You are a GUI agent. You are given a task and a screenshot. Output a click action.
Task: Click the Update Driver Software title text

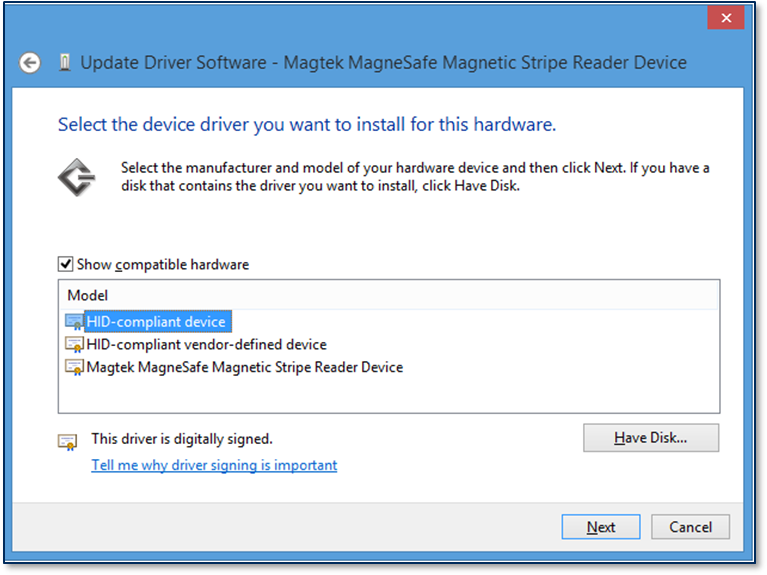[x=384, y=63]
